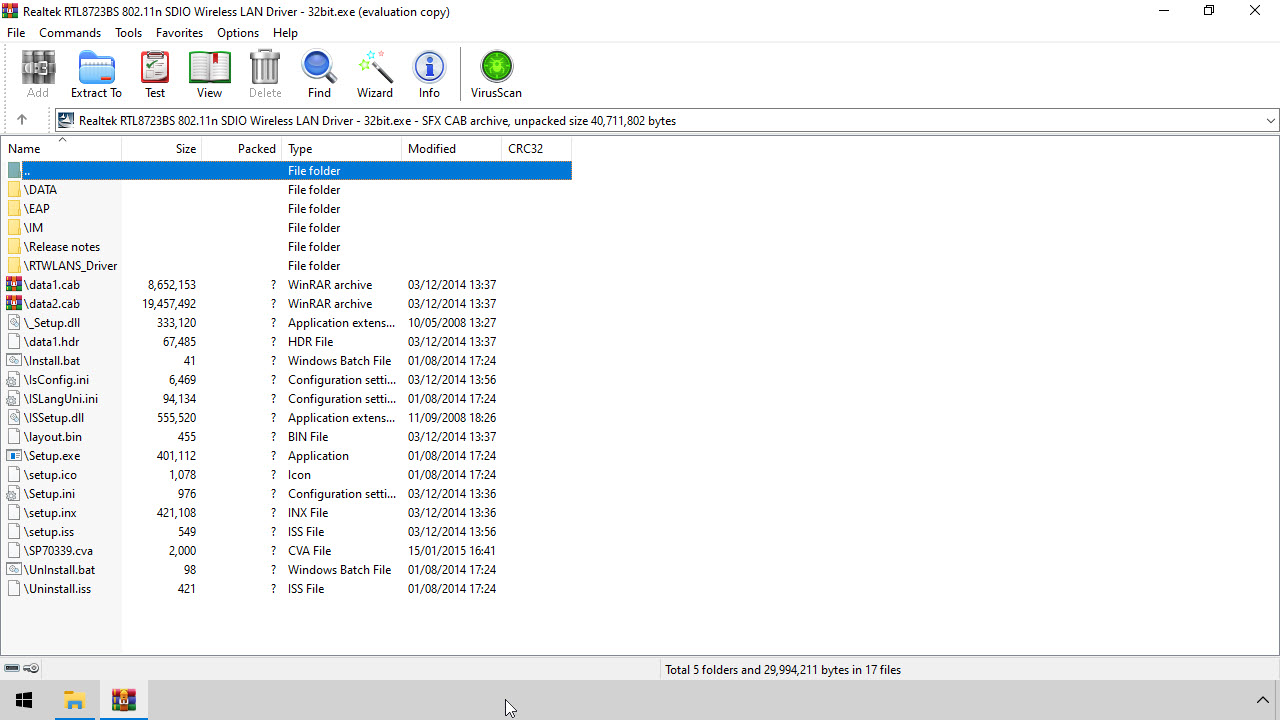Screen dimensions: 1280x720
Task: Show hidden system tray icons
Action: [x=1262, y=700]
